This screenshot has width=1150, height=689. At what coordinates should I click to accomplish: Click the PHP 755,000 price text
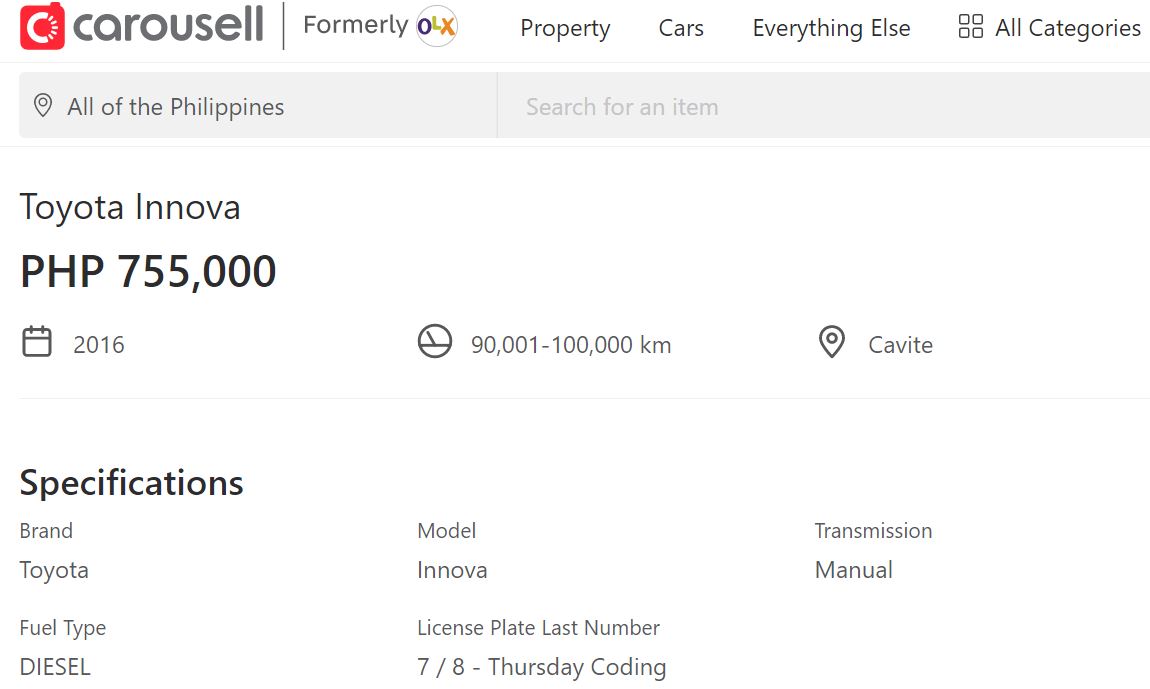tap(147, 270)
